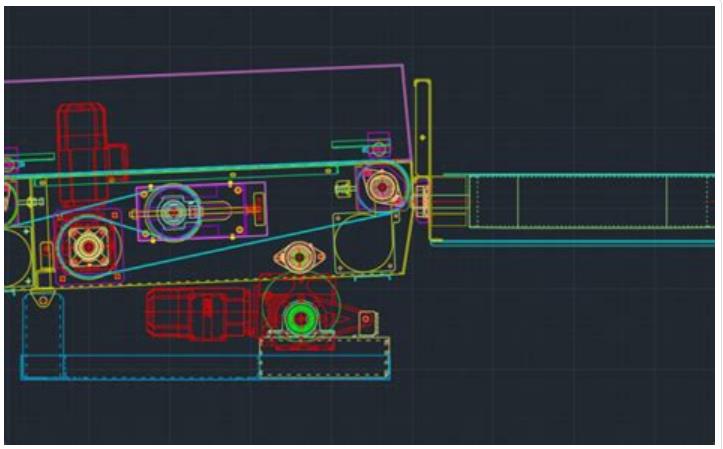
Task: Click the red horizontal gearmotor below the frame
Action: [200, 310]
